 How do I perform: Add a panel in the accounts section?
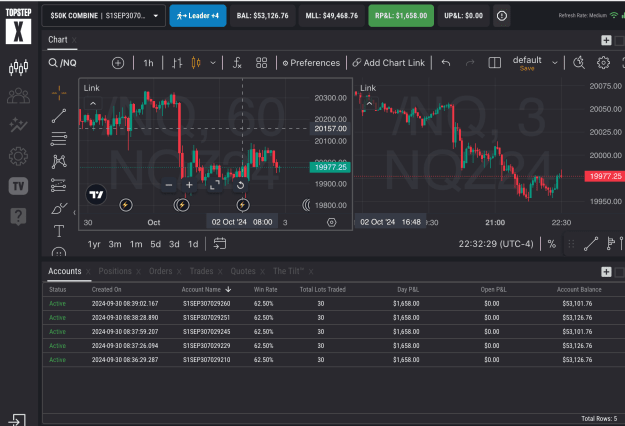tap(606, 272)
